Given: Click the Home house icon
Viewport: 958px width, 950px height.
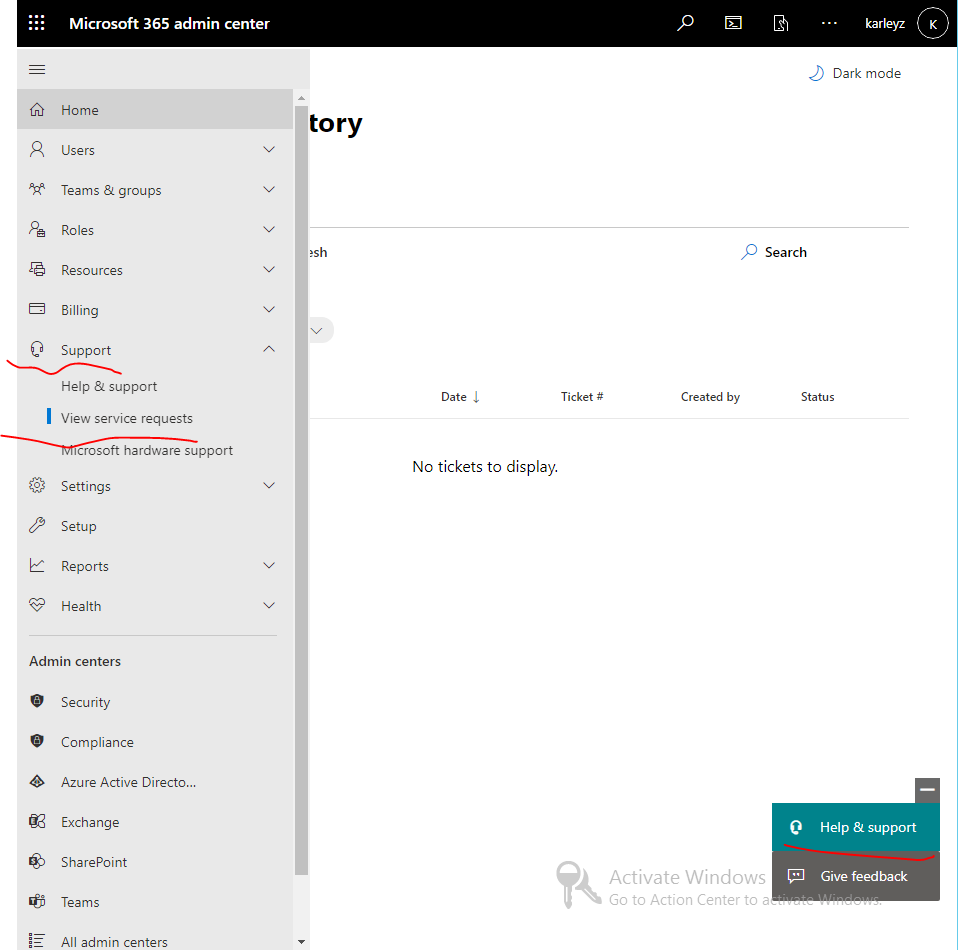Looking at the screenshot, I should click(37, 109).
